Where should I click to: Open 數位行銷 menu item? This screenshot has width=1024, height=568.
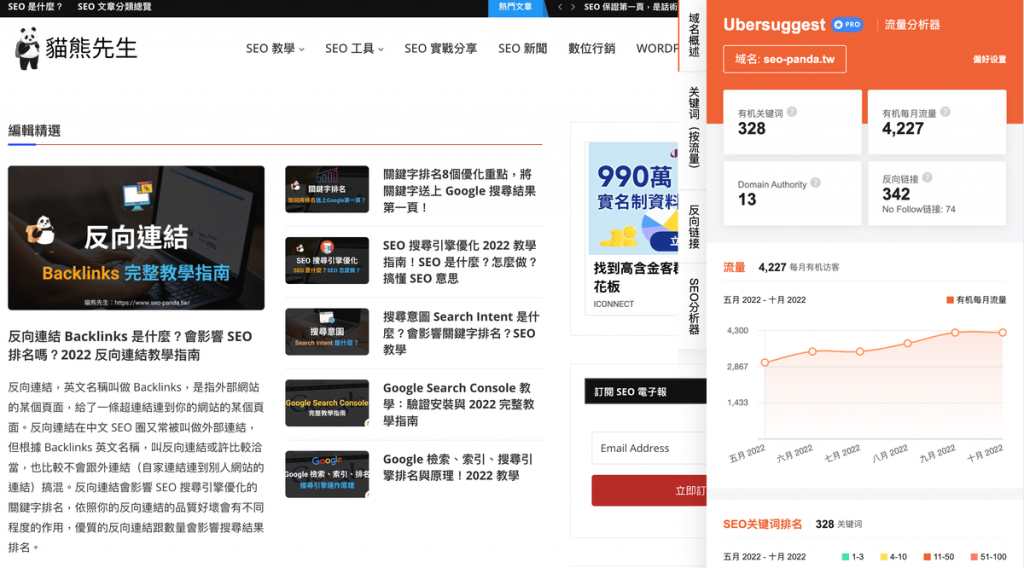(592, 48)
